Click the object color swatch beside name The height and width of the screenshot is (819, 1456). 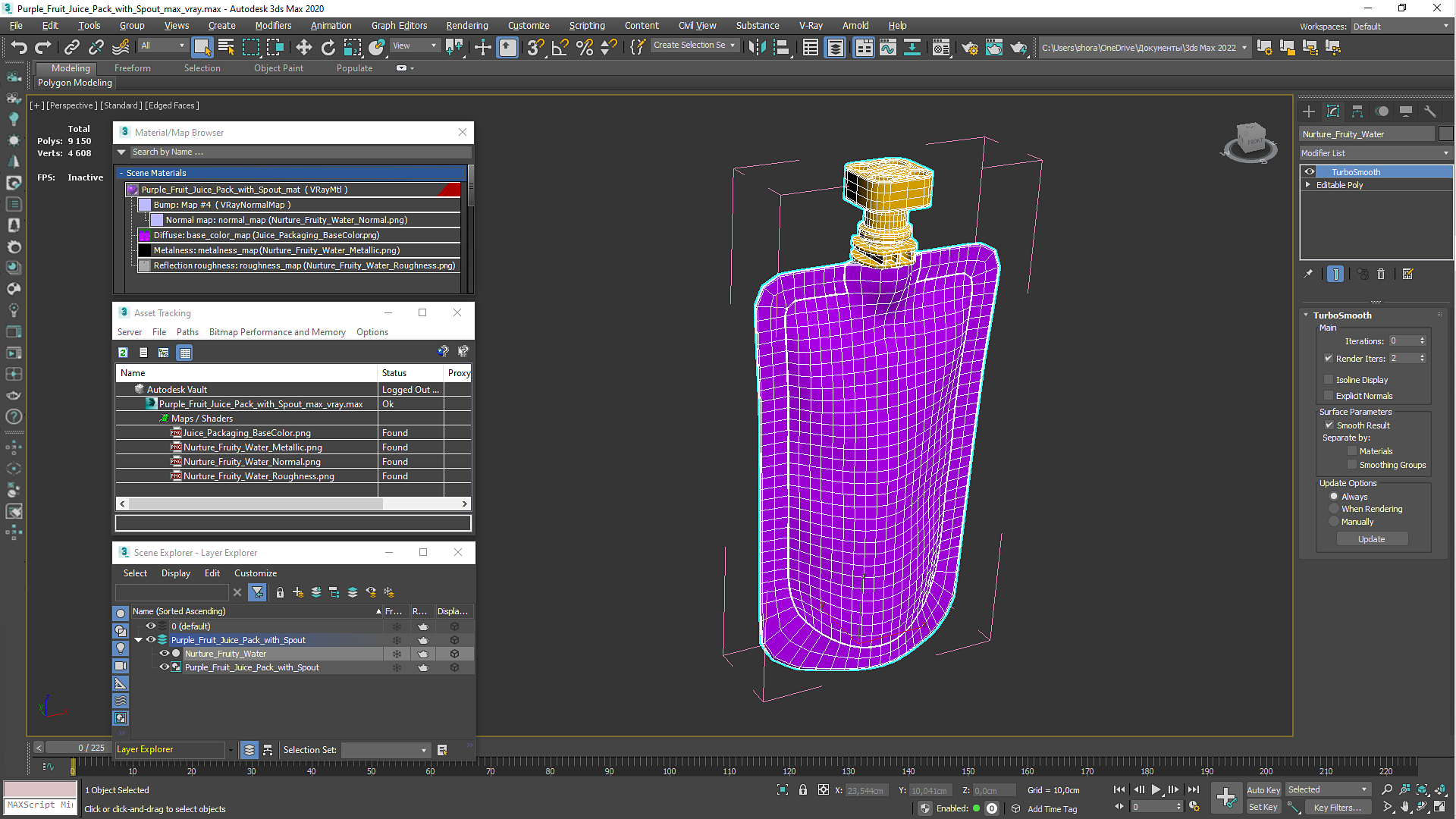[1446, 134]
